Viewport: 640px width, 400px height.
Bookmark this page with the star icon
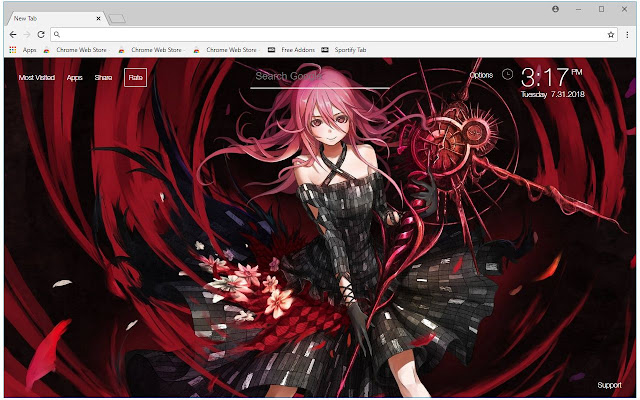point(611,35)
